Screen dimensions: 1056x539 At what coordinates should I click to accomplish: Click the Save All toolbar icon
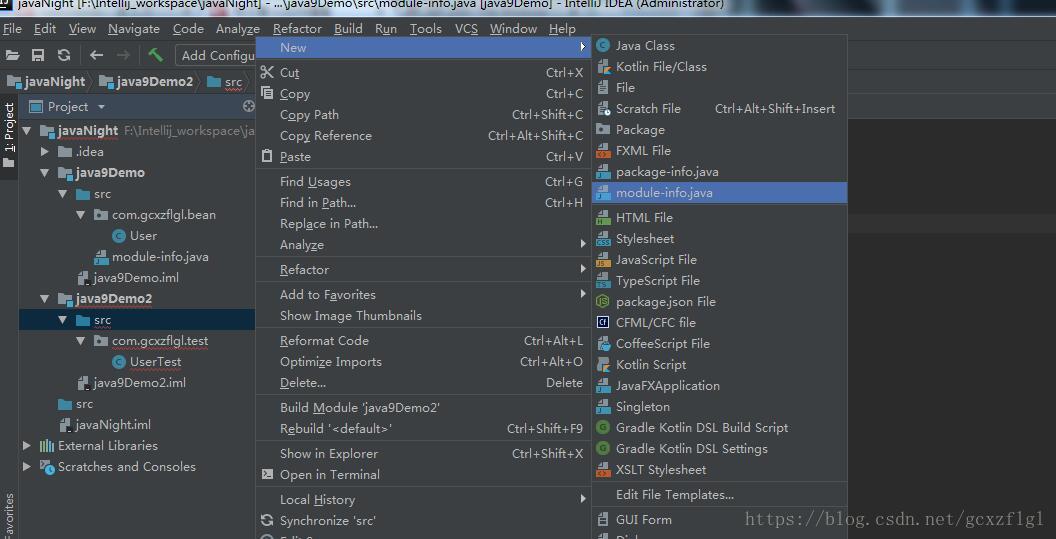38,55
